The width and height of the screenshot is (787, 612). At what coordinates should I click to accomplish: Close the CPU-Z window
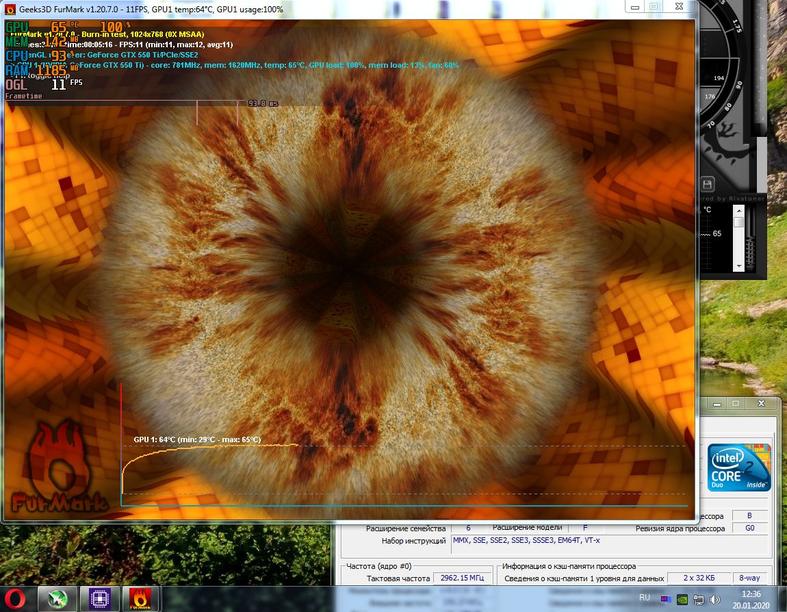[761, 404]
